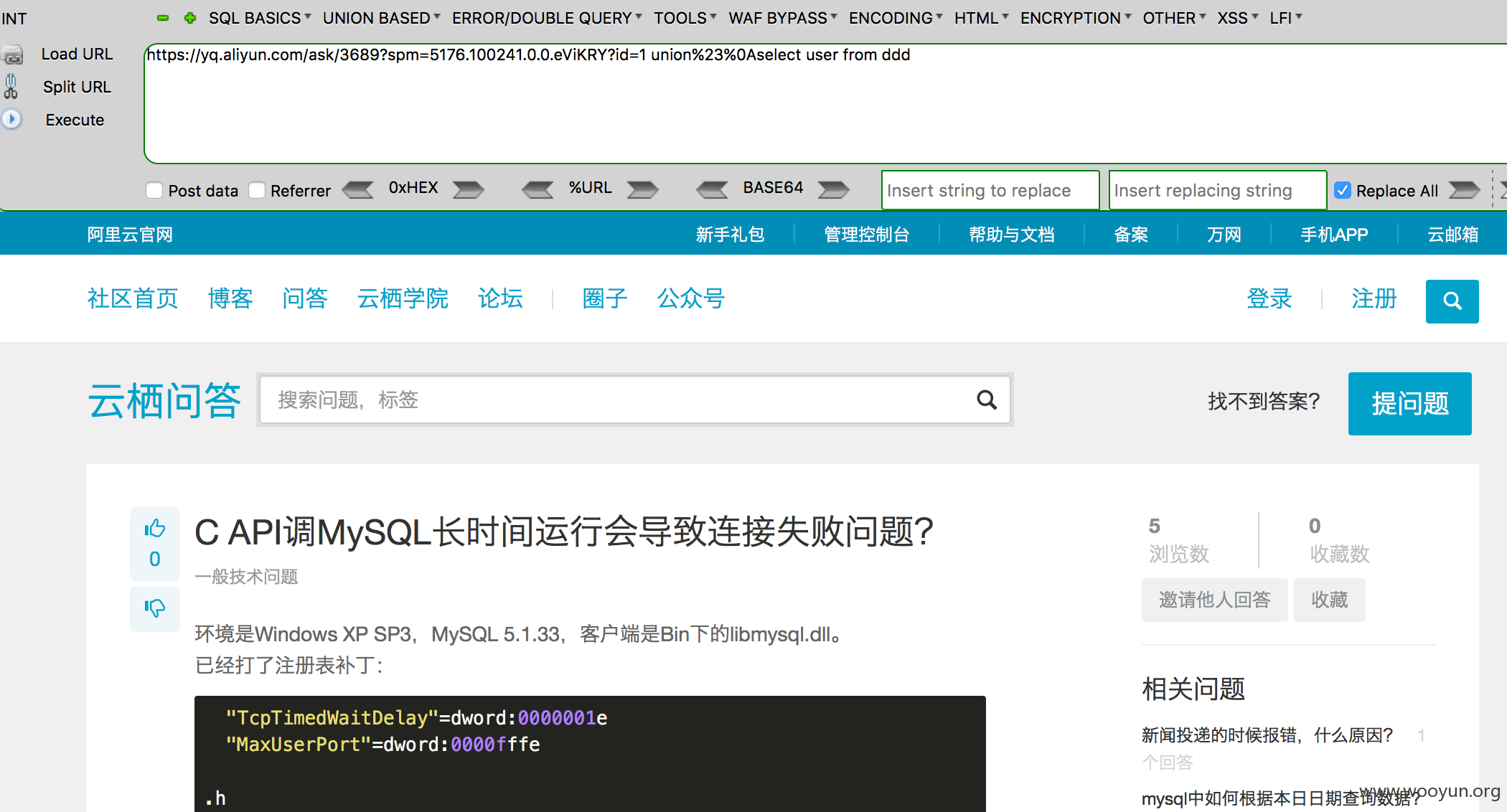Screen dimensions: 1507x812
Task: Open 万网 link in top bar
Action: (x=1224, y=235)
